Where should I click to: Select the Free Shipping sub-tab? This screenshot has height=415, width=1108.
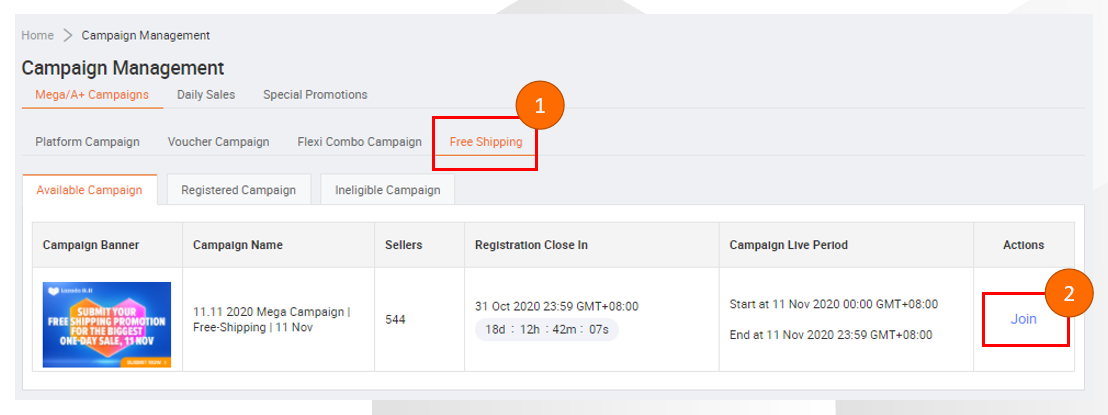[x=486, y=142]
